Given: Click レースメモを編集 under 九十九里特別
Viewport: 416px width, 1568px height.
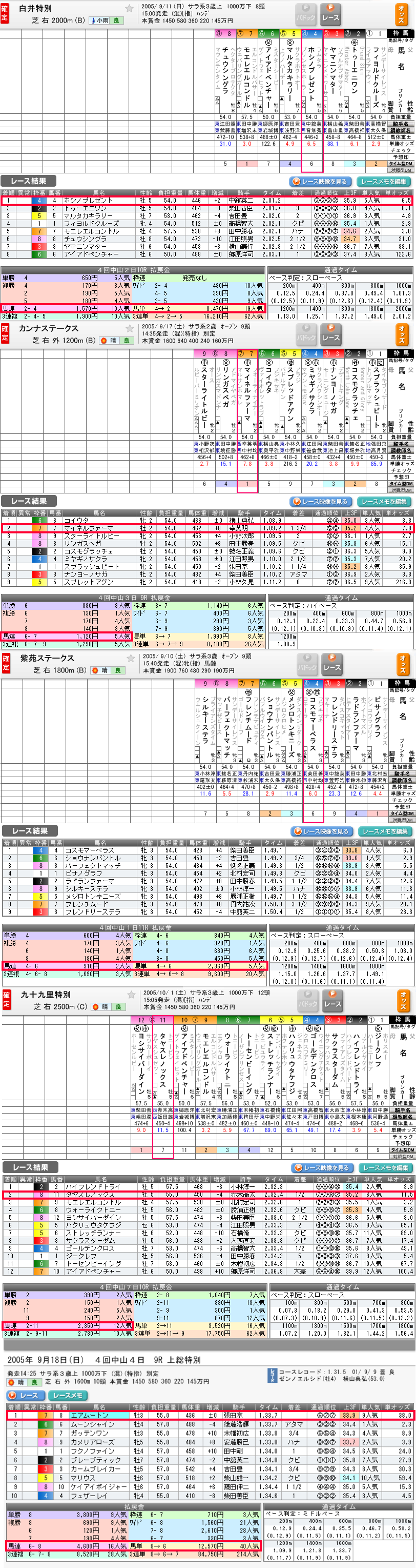Looking at the screenshot, I should tap(386, 1168).
